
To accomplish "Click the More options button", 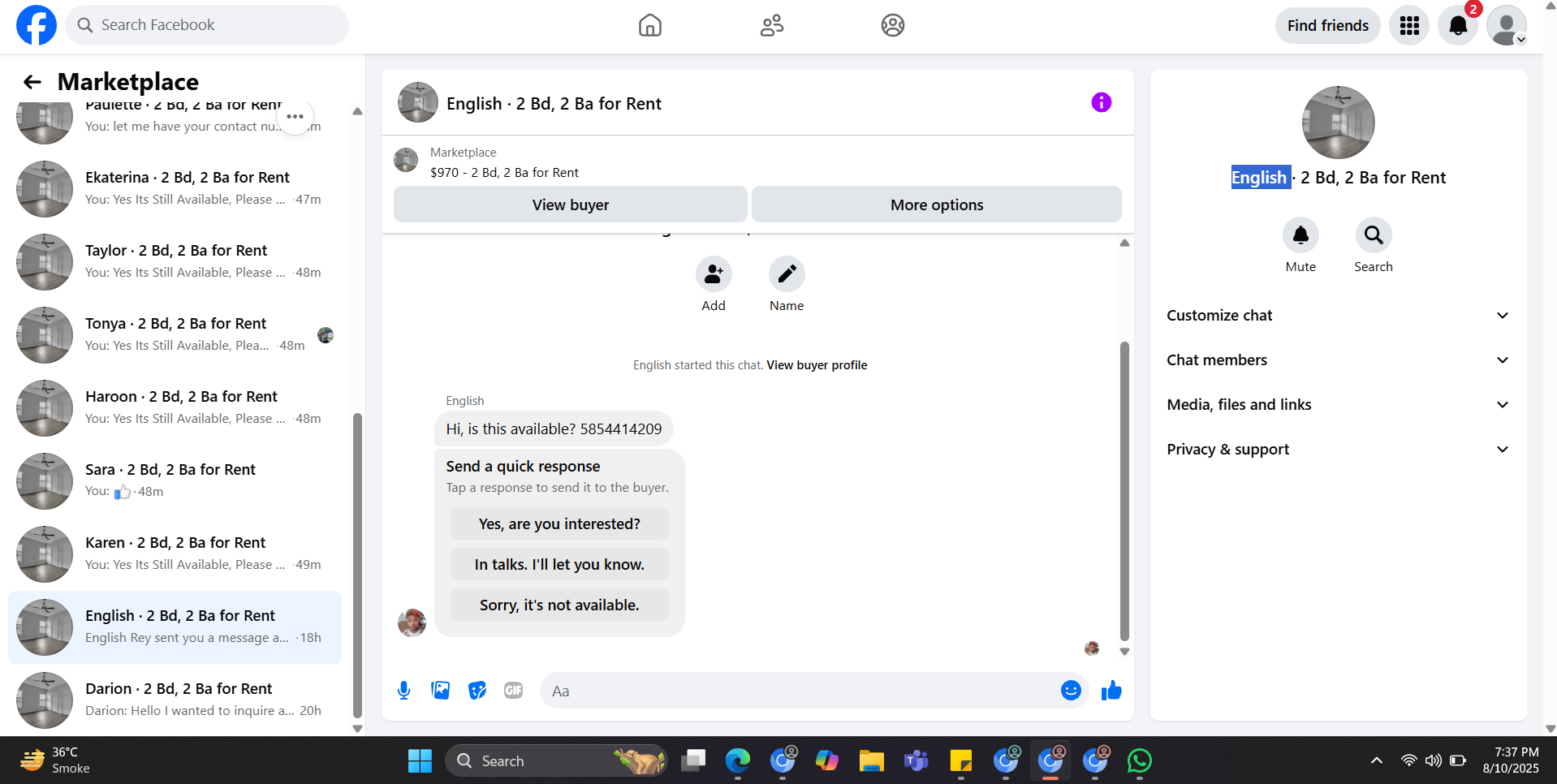I will [937, 205].
